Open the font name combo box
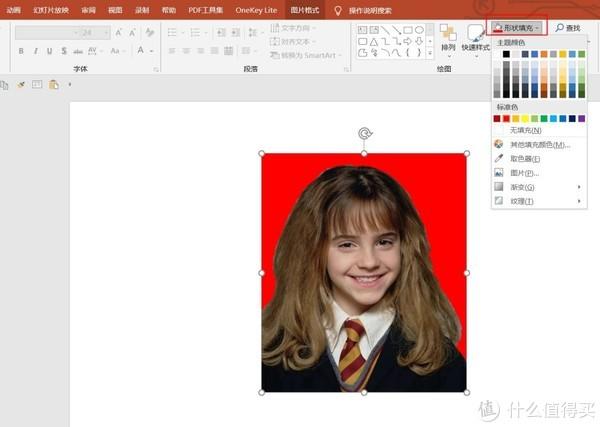 pos(47,33)
